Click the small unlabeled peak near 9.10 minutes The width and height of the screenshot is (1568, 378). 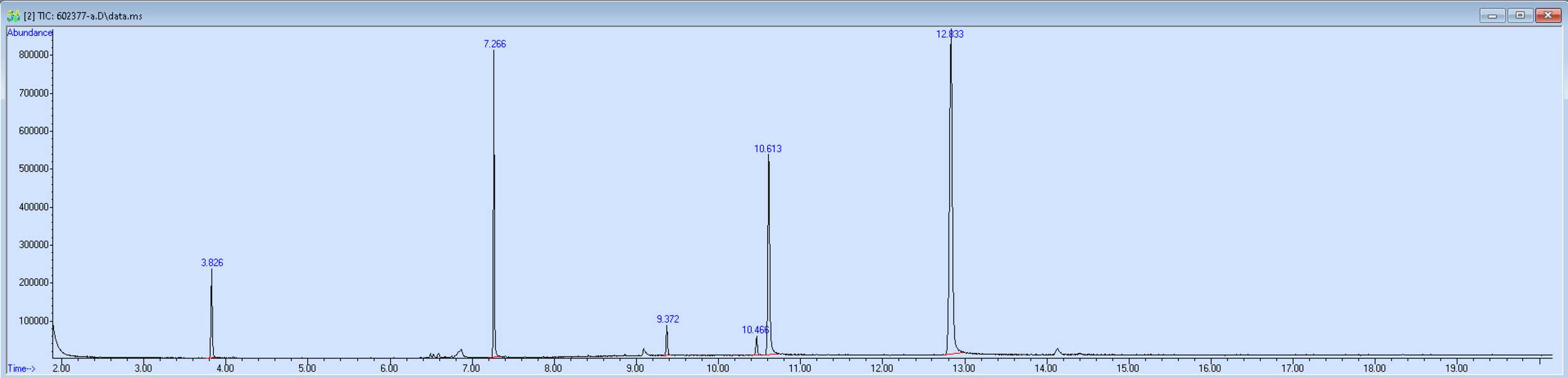(644, 352)
